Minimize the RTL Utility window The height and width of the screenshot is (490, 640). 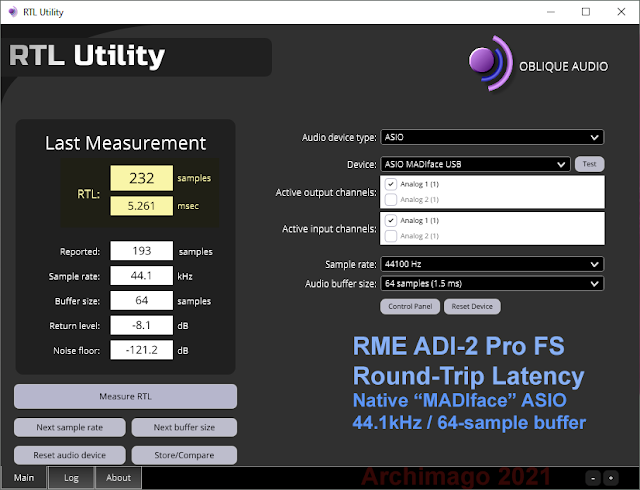551,12
